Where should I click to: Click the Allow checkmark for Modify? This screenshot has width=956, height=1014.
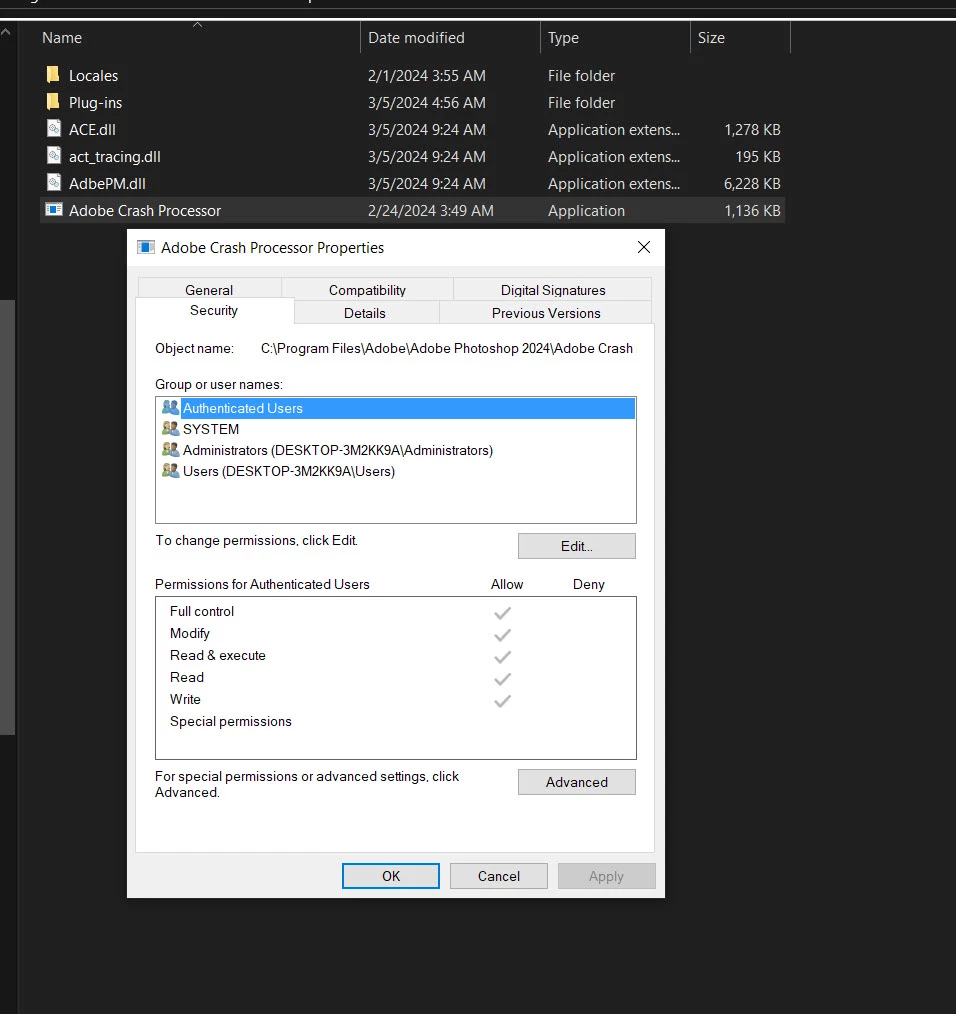point(503,634)
